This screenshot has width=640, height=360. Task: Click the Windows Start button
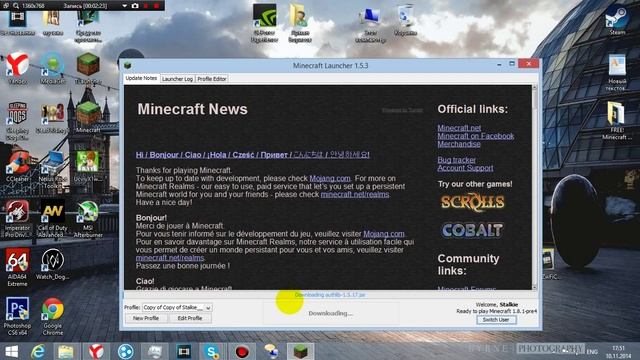pyautogui.click(x=11, y=351)
